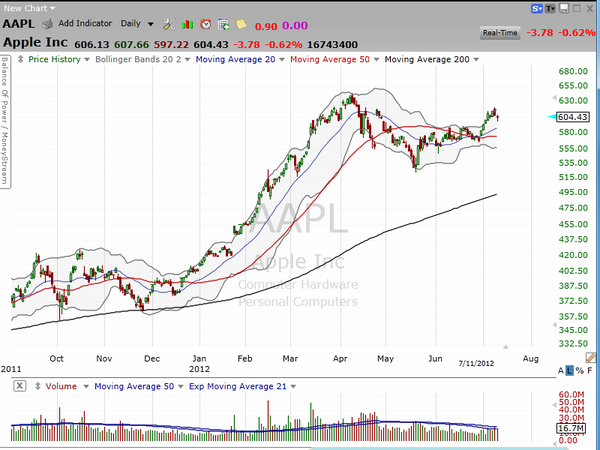Image resolution: width=600 pixels, height=450 pixels.
Task: Click the gray arrow beside the 630.00 price level
Action: point(554,98)
